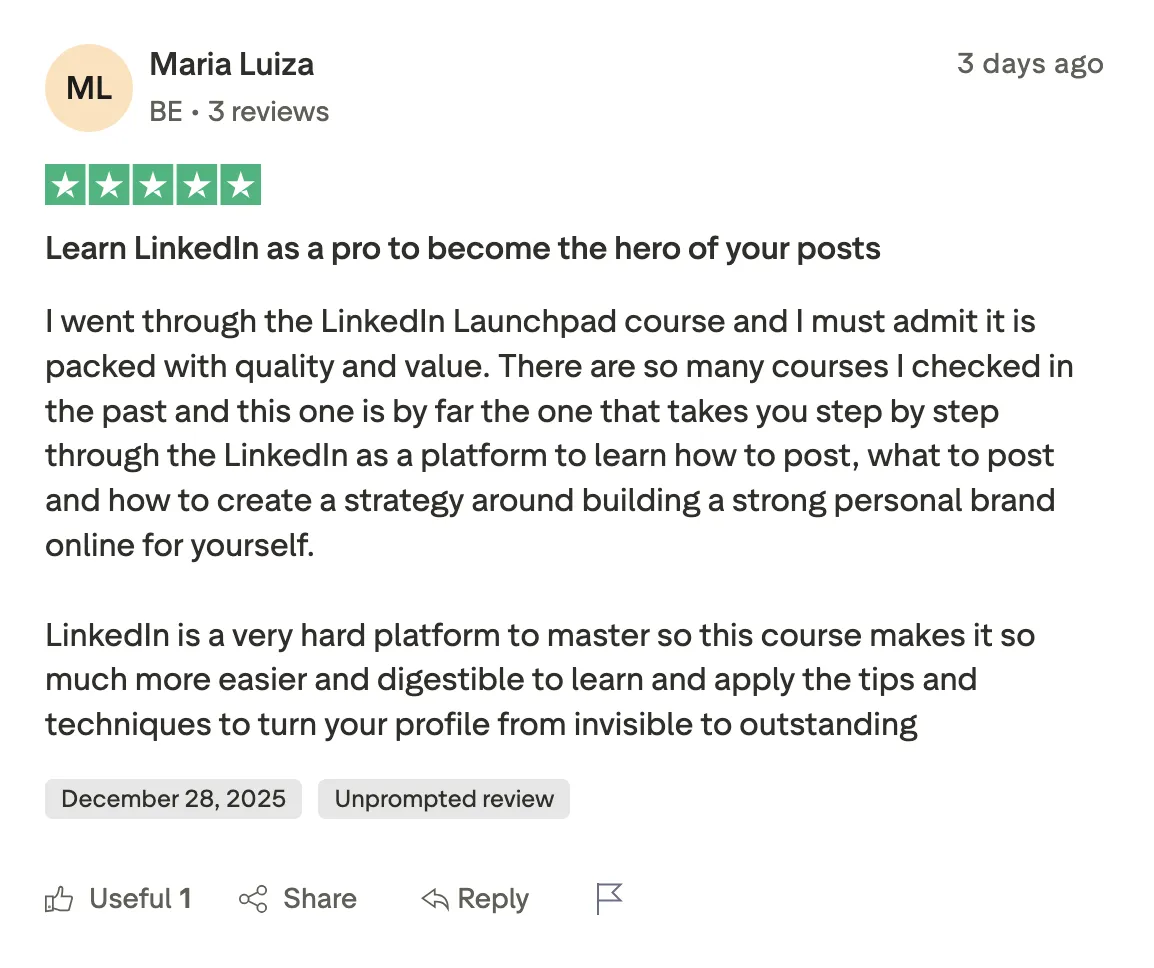
Task: Click the Unprompted review badge
Action: tap(444, 798)
